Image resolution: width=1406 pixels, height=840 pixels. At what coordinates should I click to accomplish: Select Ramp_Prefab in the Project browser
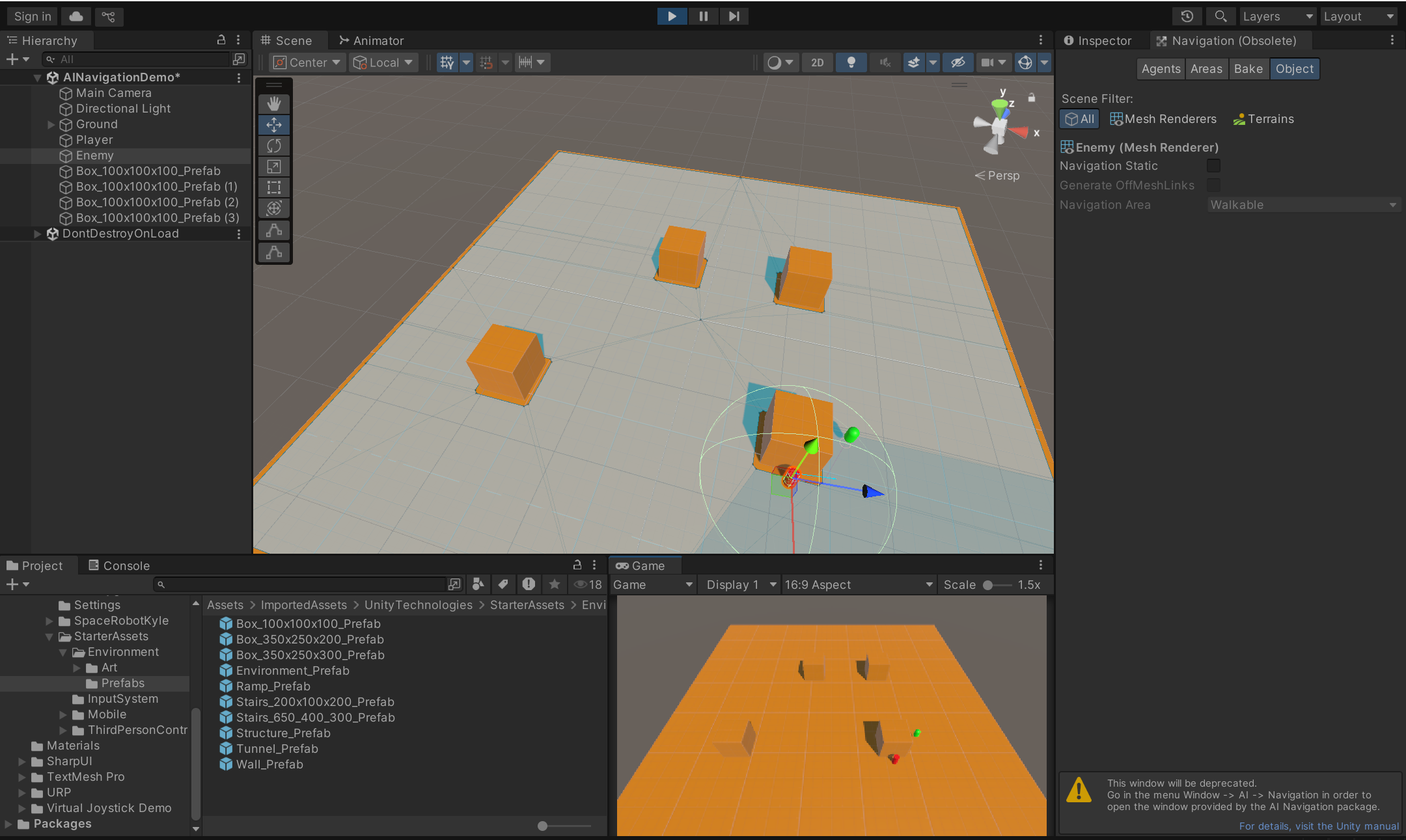coord(273,686)
